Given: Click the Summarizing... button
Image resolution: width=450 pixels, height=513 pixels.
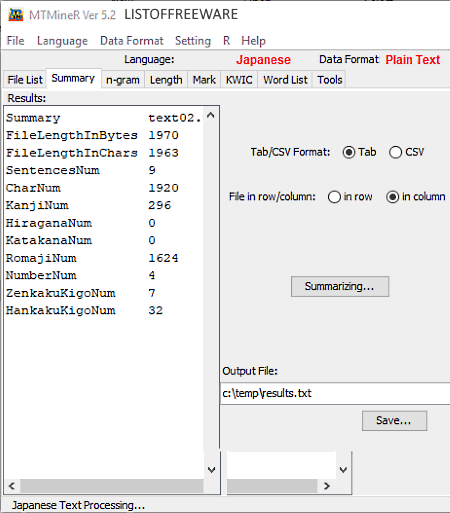Looking at the screenshot, I should tap(340, 286).
